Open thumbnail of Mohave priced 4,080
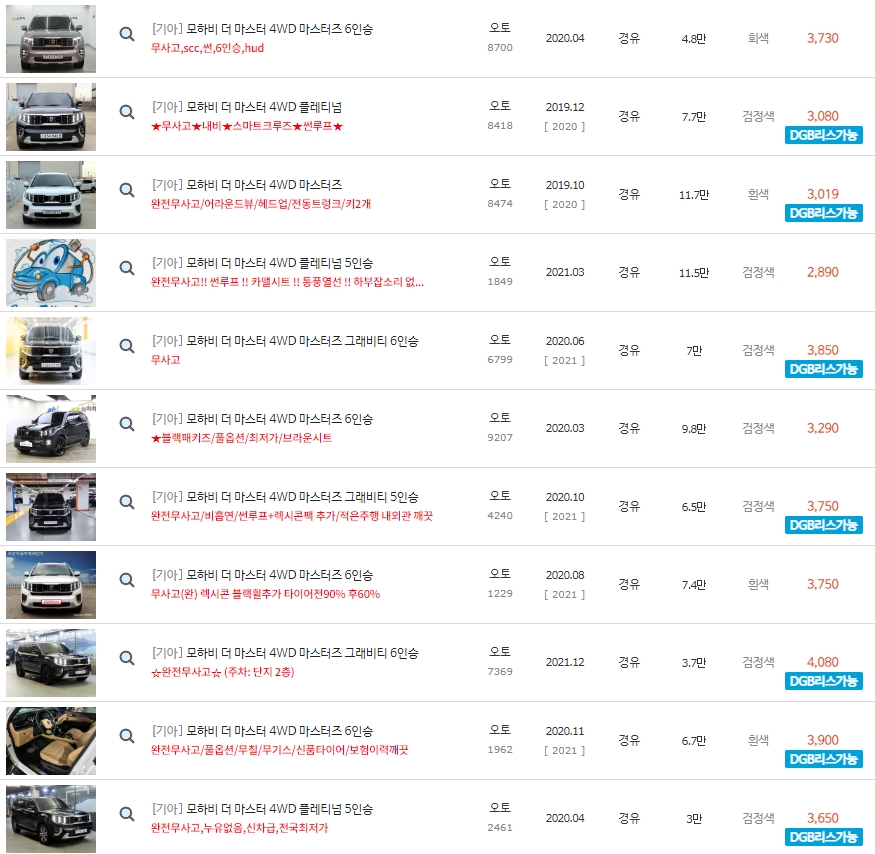The image size is (875, 854). click(51, 663)
